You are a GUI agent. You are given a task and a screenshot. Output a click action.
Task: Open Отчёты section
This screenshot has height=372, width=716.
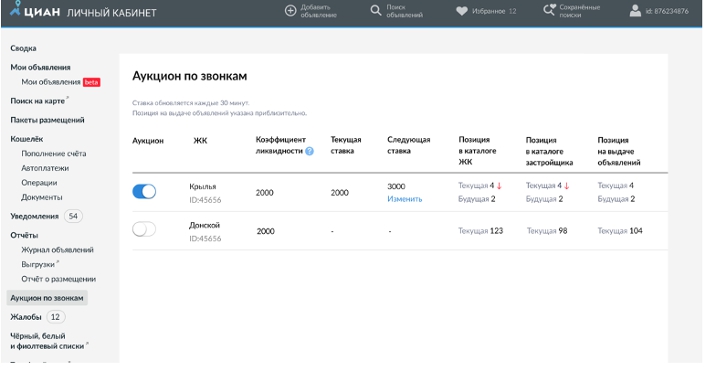pos(24,235)
